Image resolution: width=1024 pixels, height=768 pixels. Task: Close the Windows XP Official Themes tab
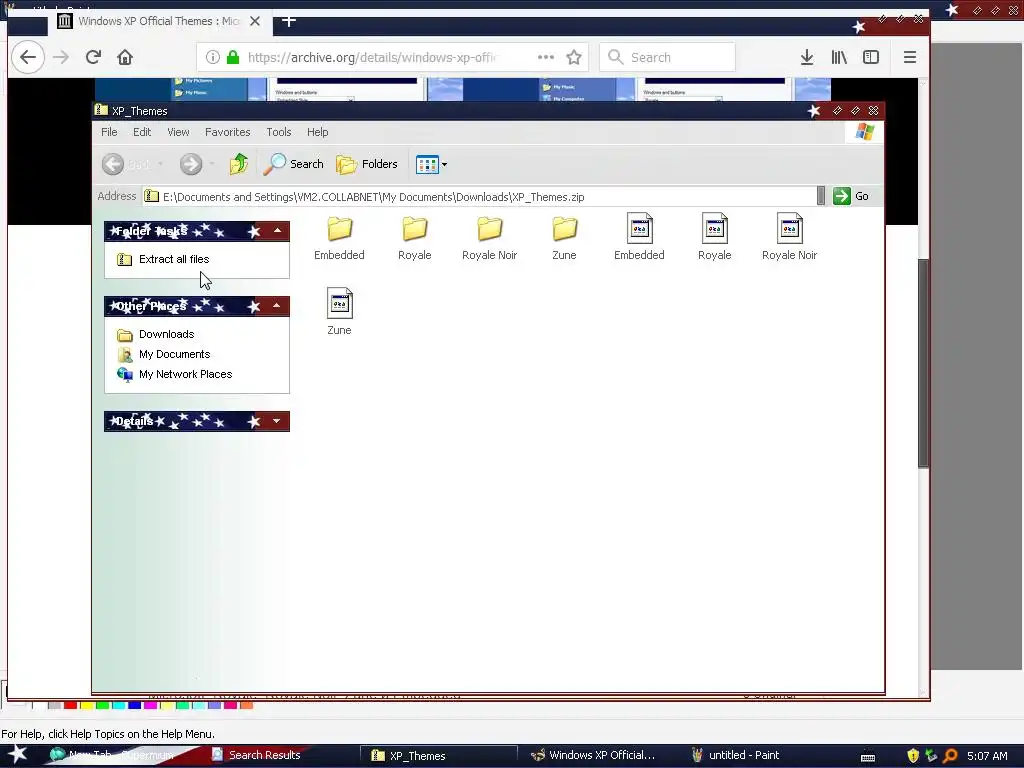coord(255,22)
